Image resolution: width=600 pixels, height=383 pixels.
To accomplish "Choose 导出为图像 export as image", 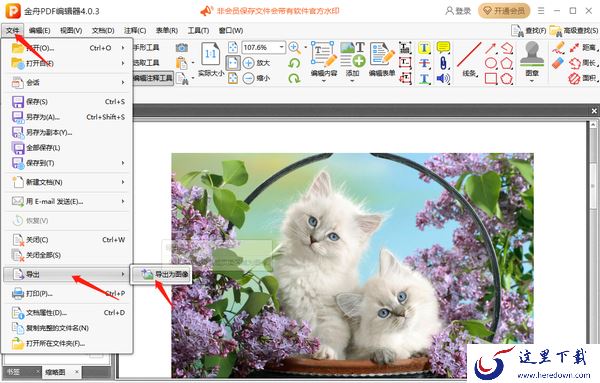I will point(161,274).
